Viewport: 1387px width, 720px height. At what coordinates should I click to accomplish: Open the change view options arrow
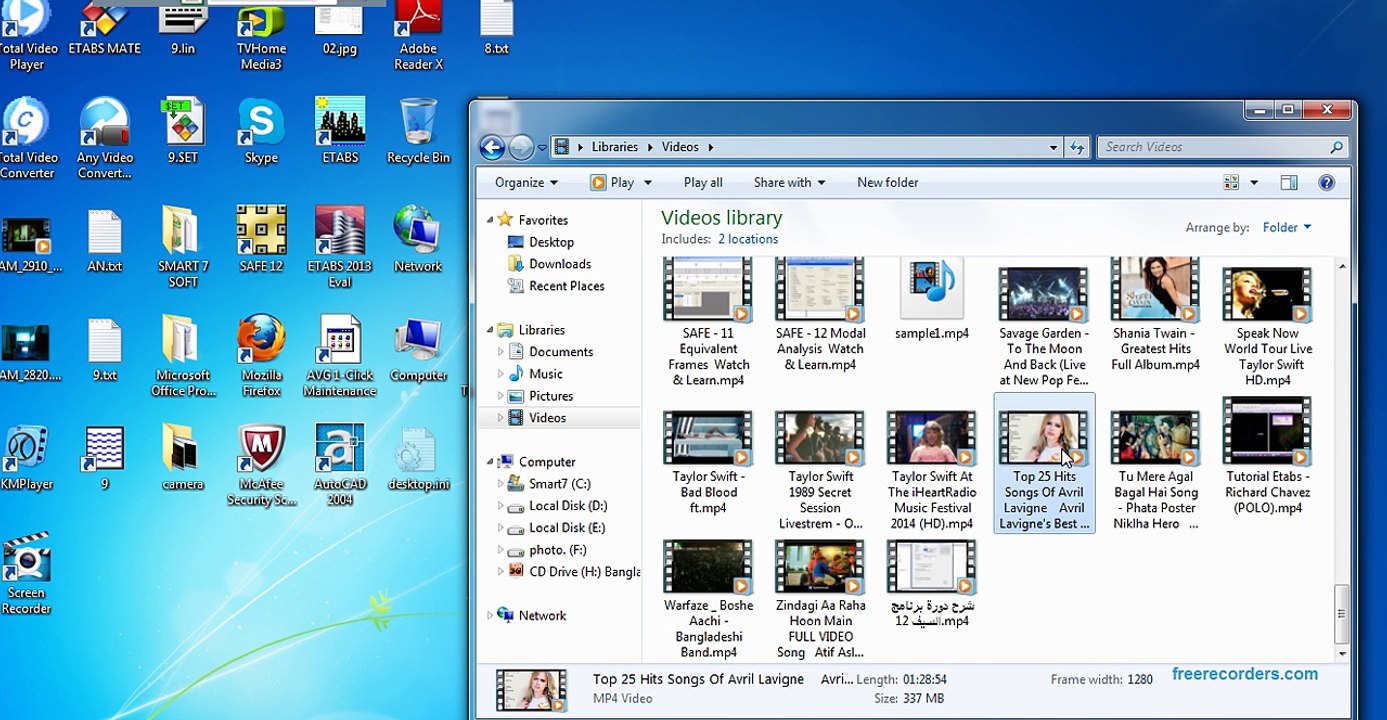(x=1254, y=183)
